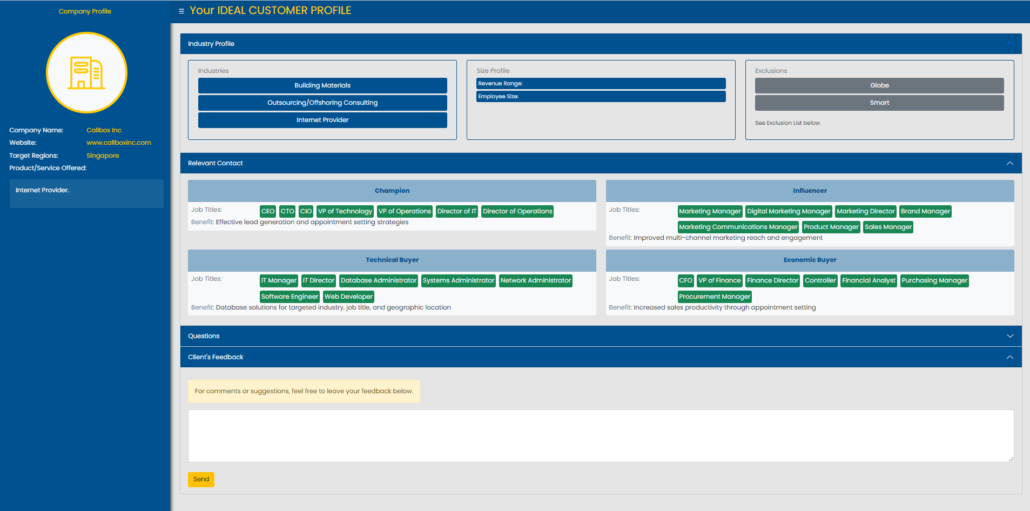Select Outsourcing/Offshoring Consulting industry
Viewport: 1030px width, 511px height.
click(323, 103)
